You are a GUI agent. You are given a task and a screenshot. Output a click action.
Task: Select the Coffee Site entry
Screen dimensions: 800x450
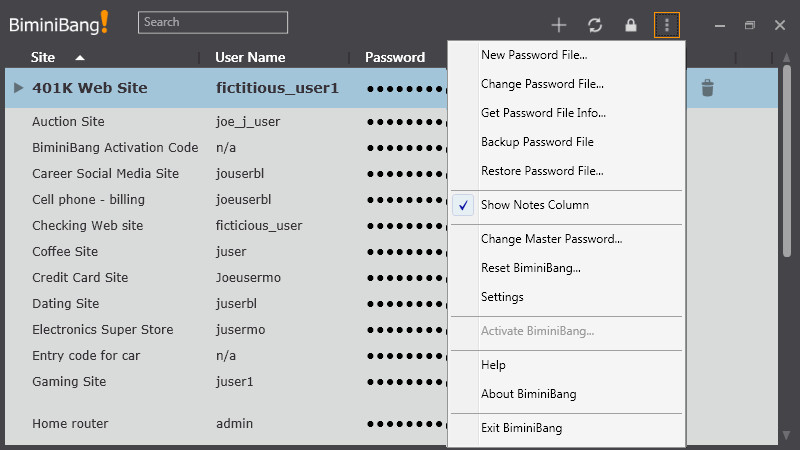tap(65, 252)
